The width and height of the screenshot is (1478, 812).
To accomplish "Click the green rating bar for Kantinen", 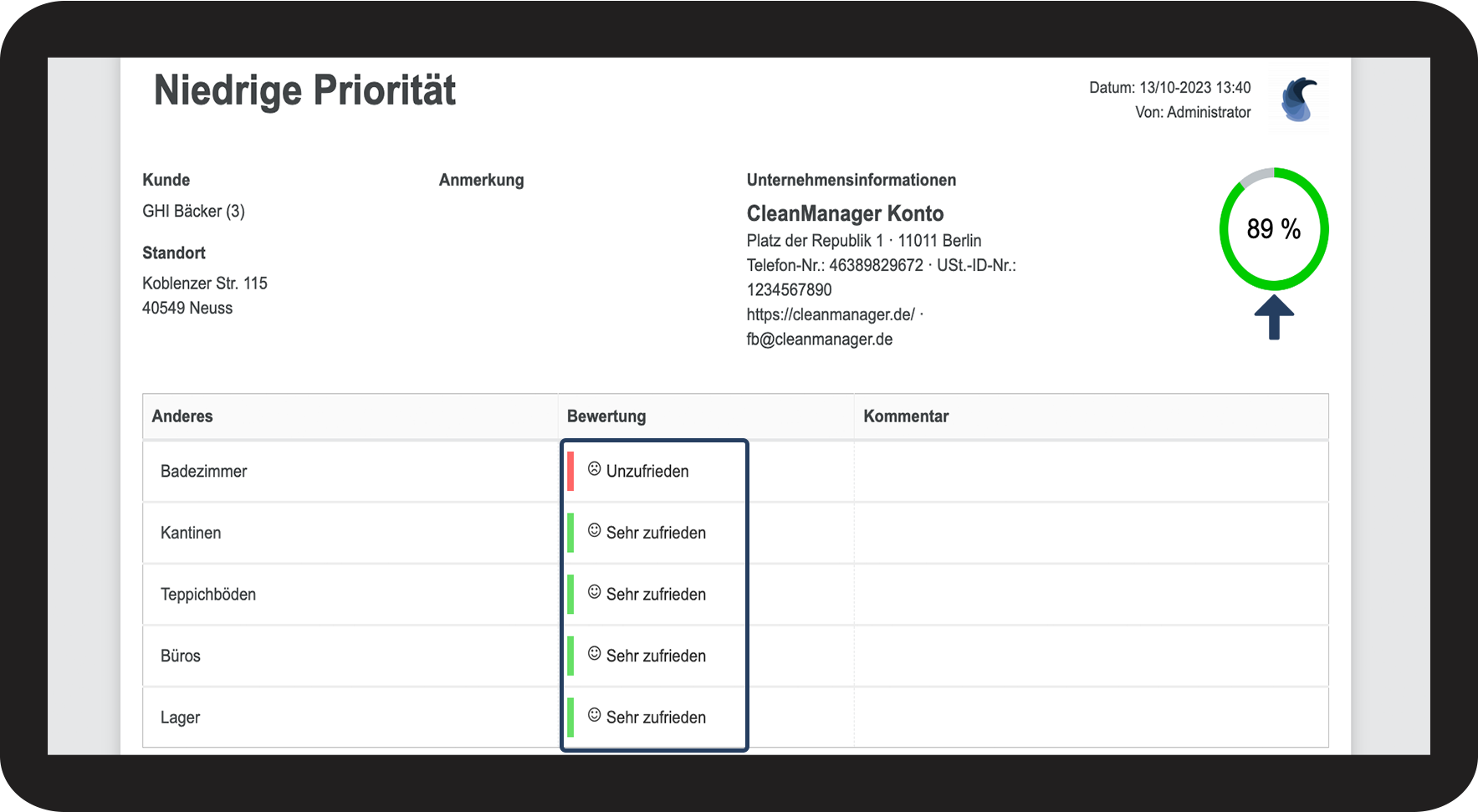I will 570,533.
